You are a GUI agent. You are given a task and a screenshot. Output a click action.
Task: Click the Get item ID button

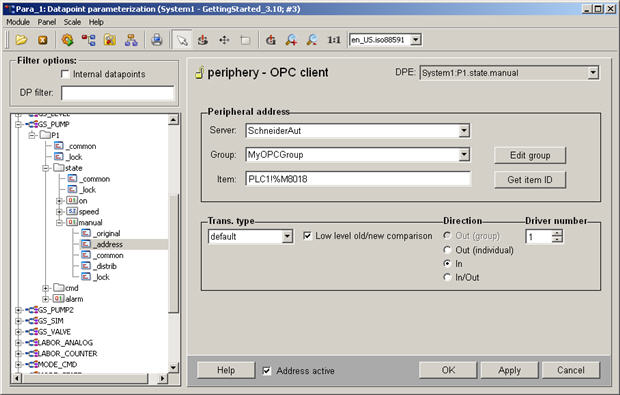[x=530, y=180]
